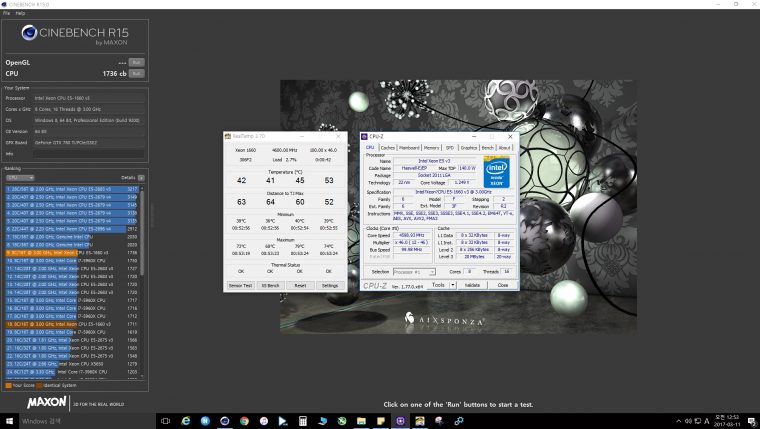Expand the Tools dropdown arrow in CPU-Z

(x=453, y=285)
